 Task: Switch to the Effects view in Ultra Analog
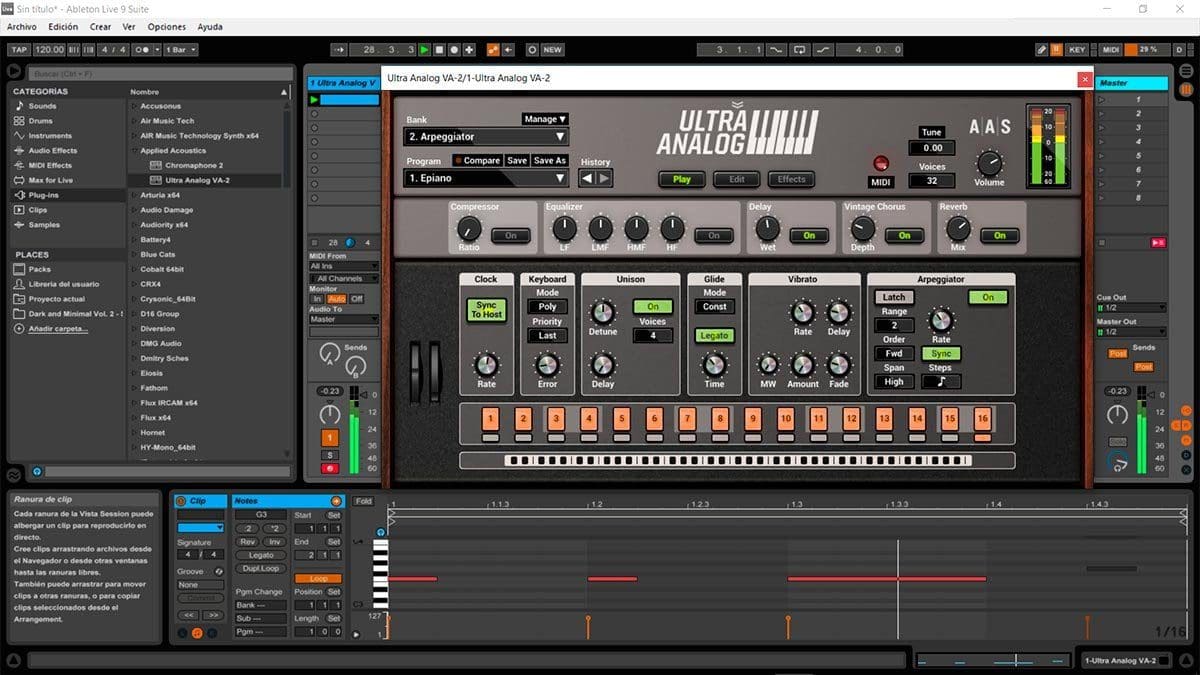coord(792,179)
